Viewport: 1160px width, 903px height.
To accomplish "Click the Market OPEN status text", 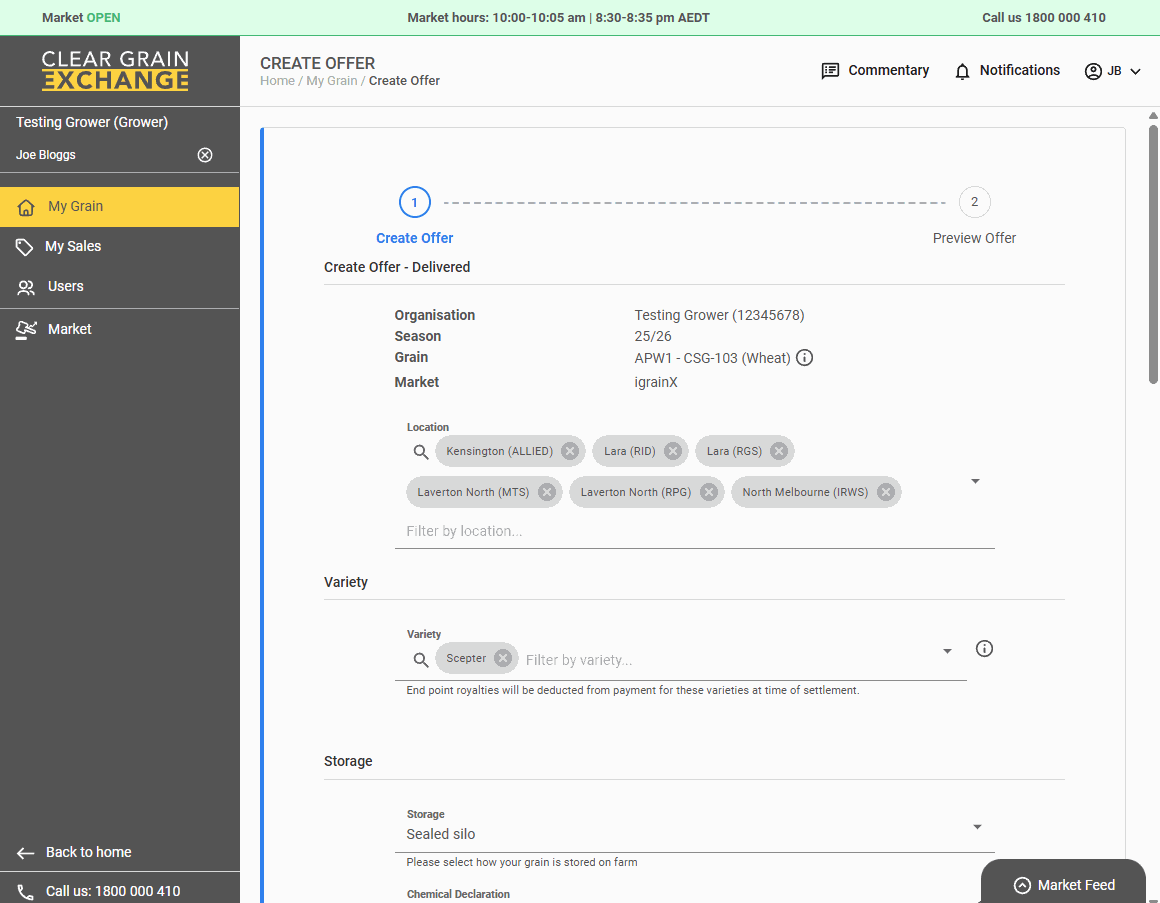I will coord(81,18).
